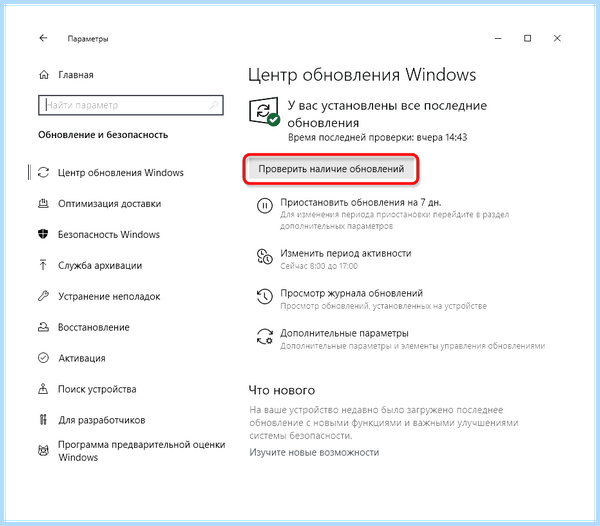This screenshot has height=526, width=600.
Task: Click the Восстановление icon
Action: point(43,327)
